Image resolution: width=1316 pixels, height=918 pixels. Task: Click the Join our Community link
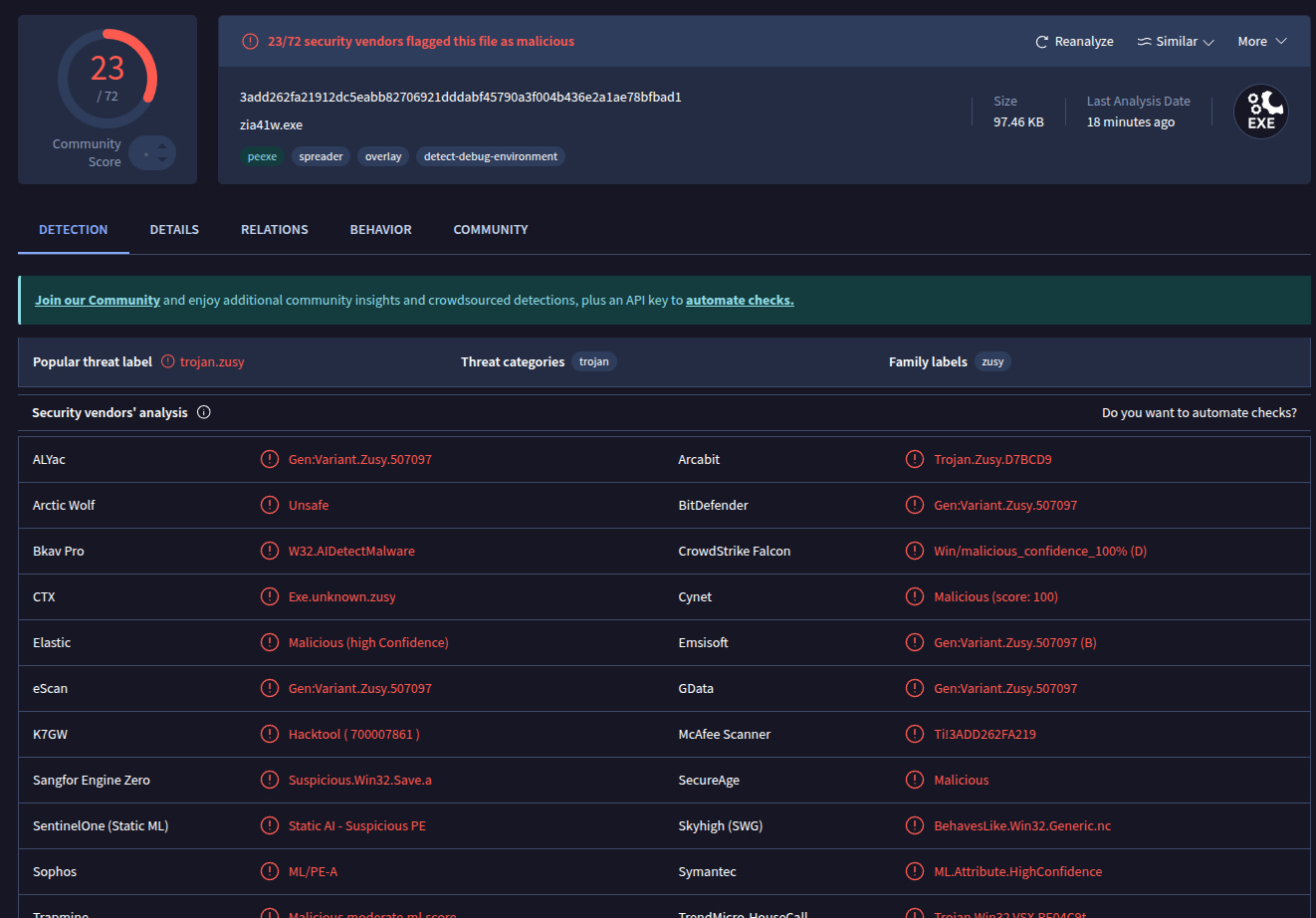tap(98, 300)
